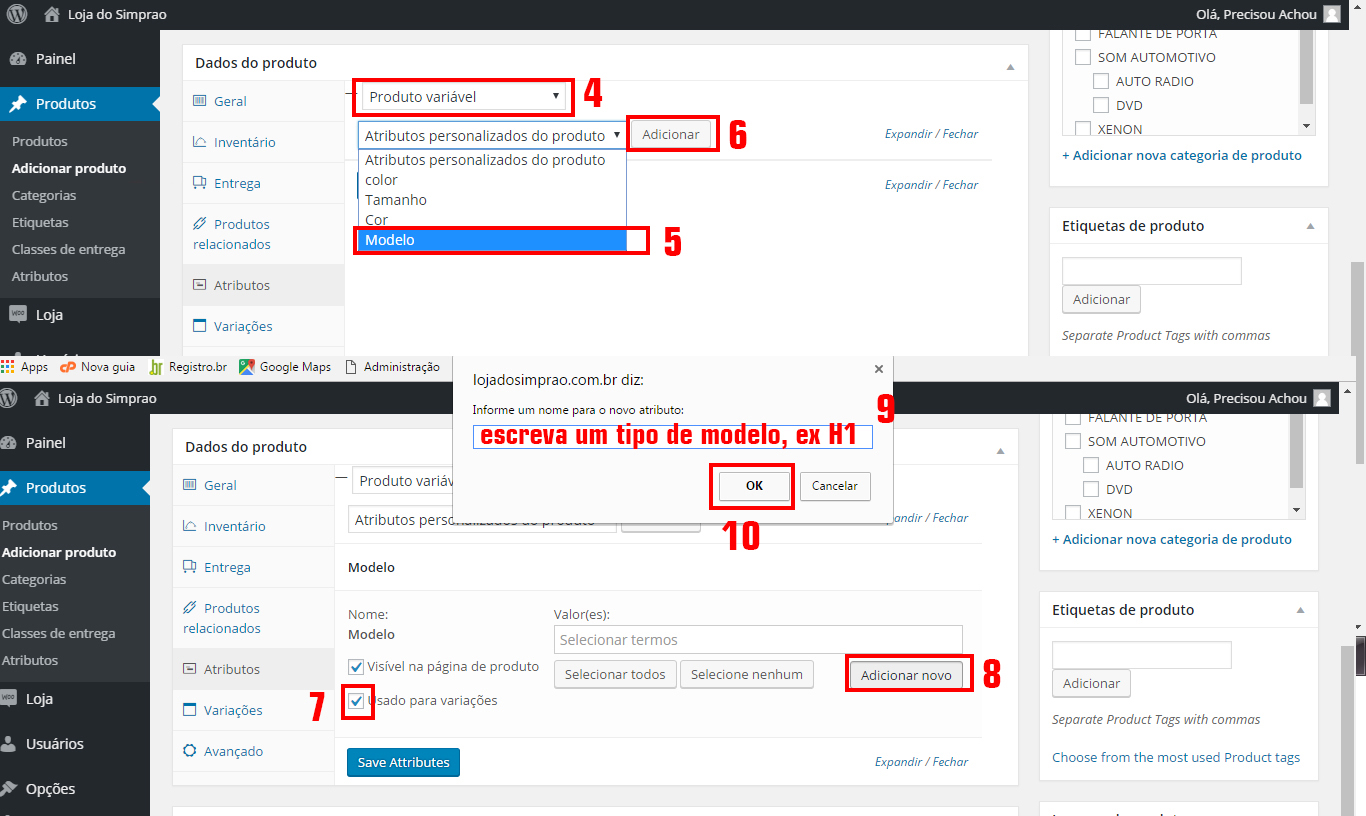This screenshot has width=1366, height=816.
Task: Open the Opções menu in the sidebar
Action: [x=50, y=789]
